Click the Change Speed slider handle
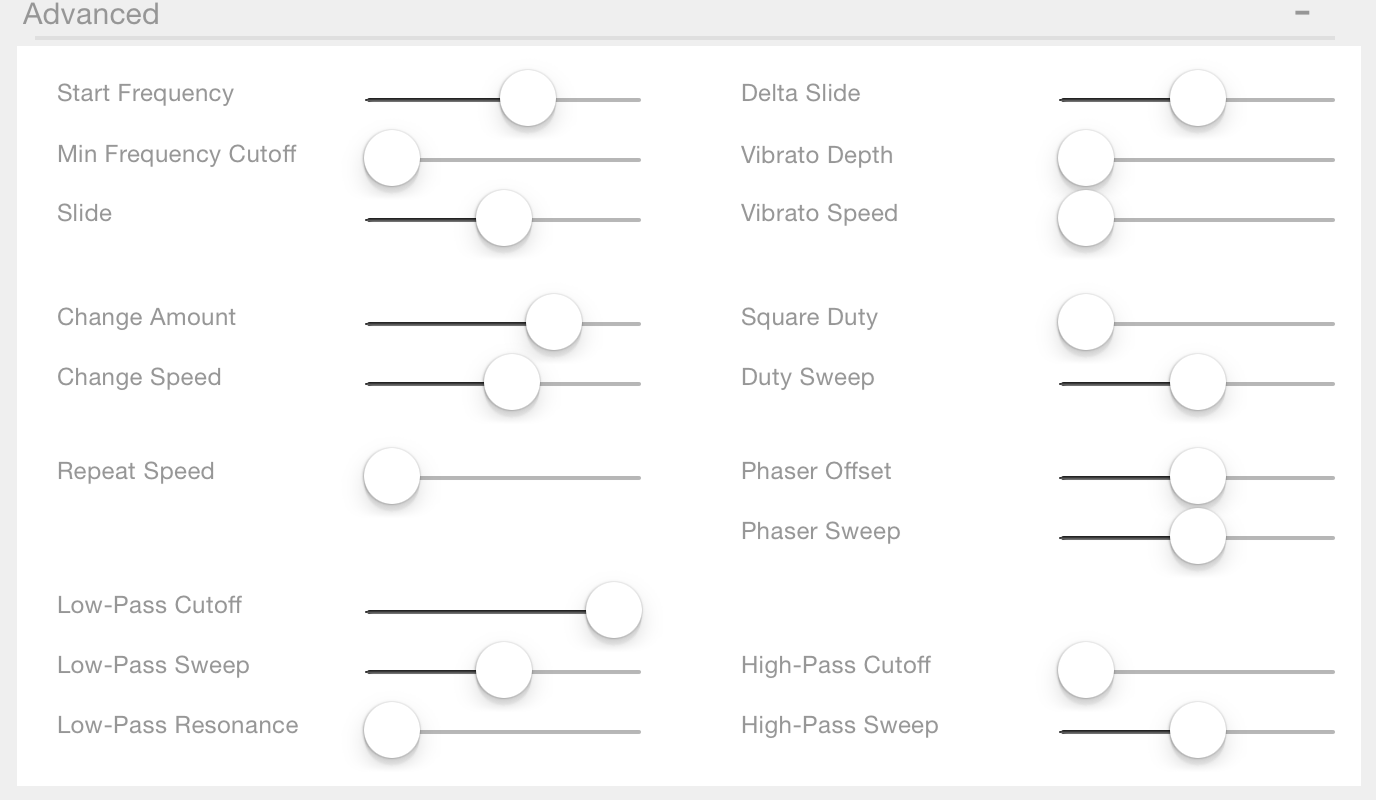Image resolution: width=1376 pixels, height=800 pixels. coord(512,382)
